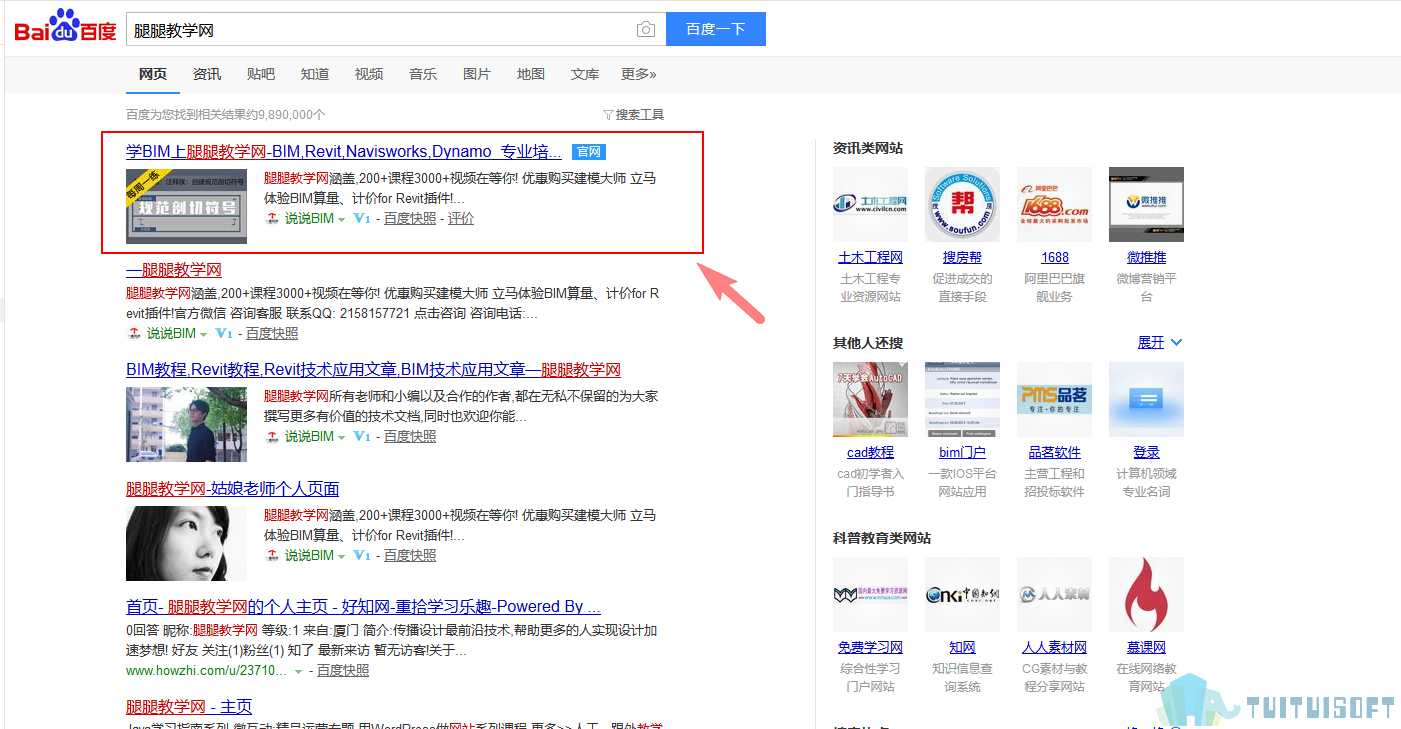This screenshot has height=729, width=1401.
Task: Open the 知道 tab
Action: pyautogui.click(x=315, y=74)
